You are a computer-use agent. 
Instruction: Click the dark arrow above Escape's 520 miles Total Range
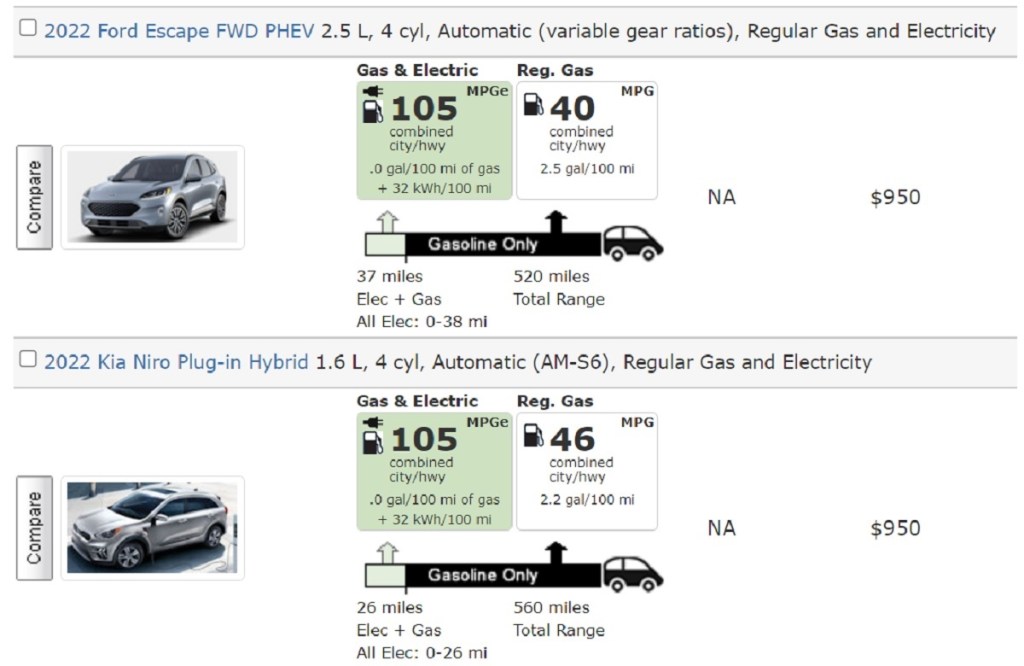pos(554,222)
